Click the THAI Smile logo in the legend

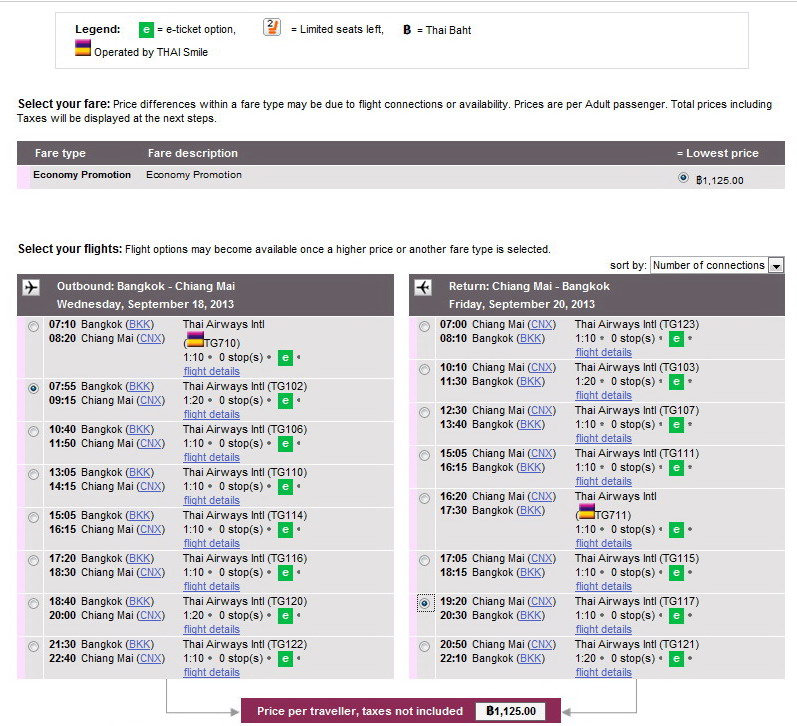click(83, 48)
